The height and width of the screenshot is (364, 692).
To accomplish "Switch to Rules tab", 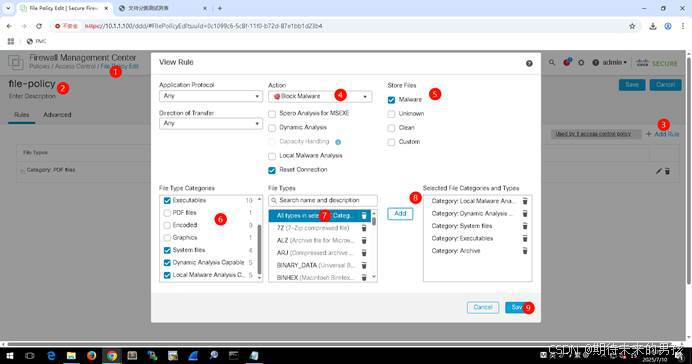I will (22, 115).
